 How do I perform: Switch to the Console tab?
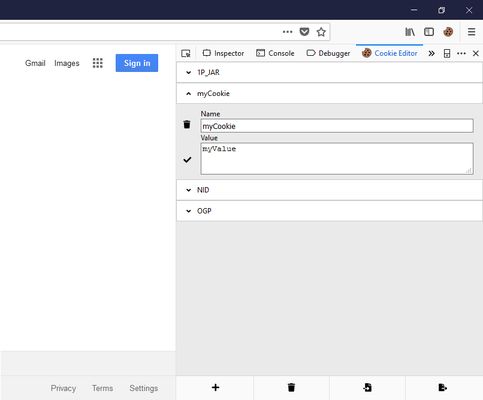click(275, 53)
